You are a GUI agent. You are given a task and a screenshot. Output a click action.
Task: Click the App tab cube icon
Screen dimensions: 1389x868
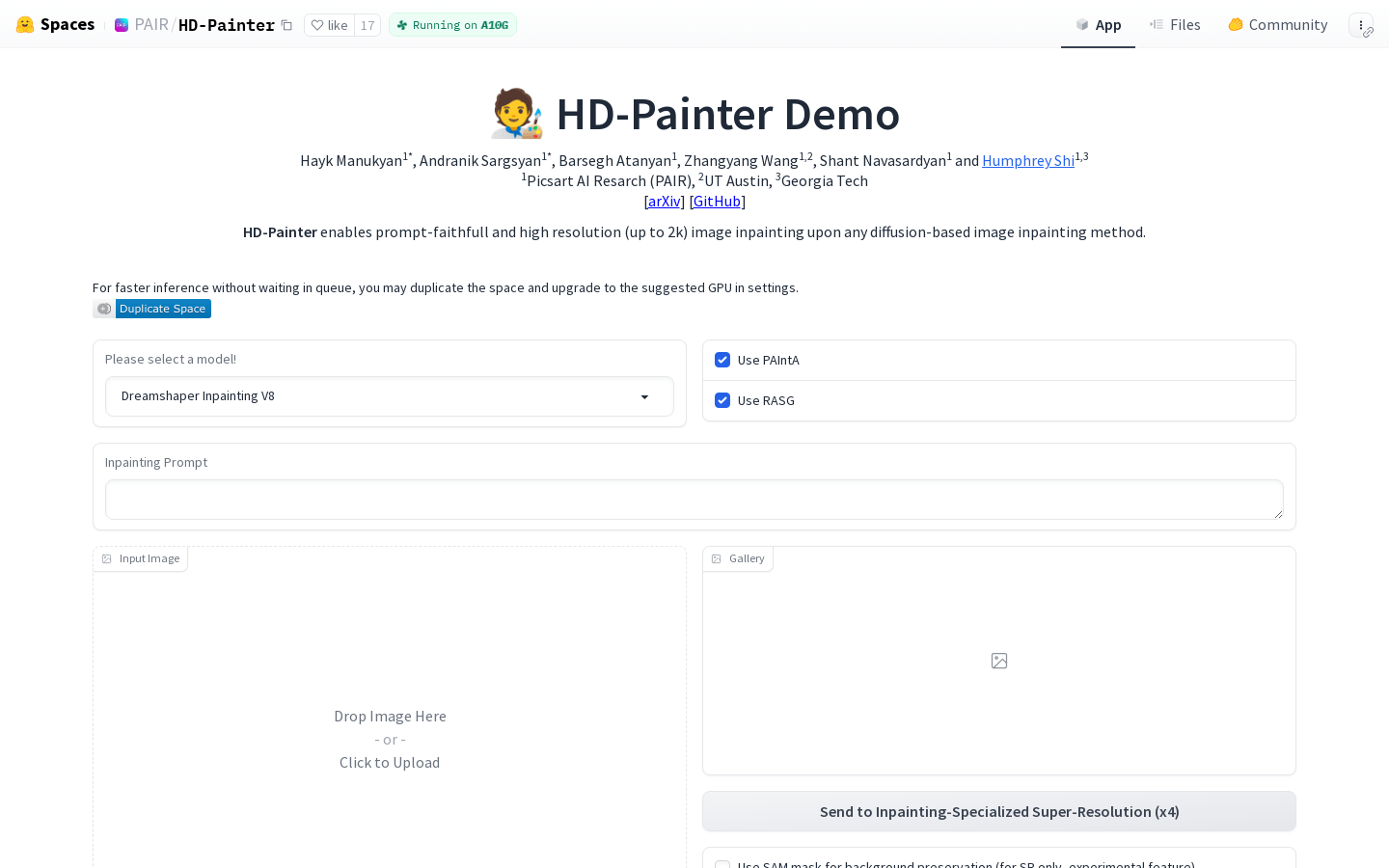(x=1082, y=25)
